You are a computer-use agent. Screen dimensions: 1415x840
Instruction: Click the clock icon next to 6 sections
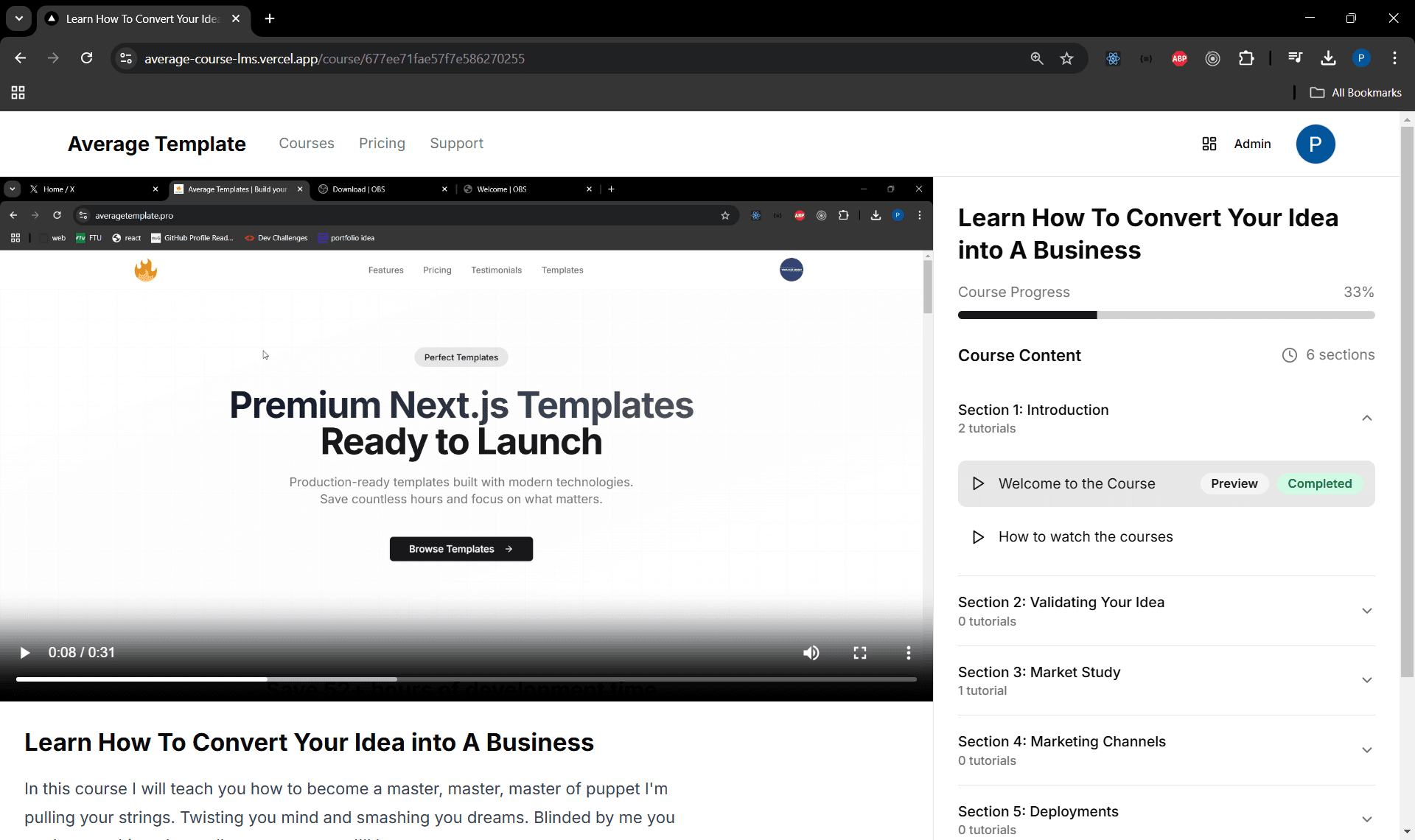pyautogui.click(x=1289, y=355)
